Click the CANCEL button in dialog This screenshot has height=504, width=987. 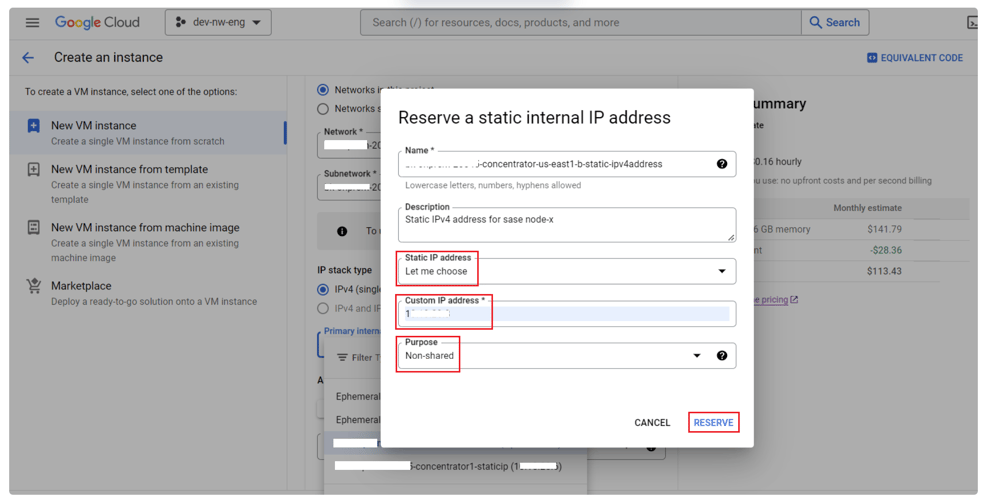[652, 423]
